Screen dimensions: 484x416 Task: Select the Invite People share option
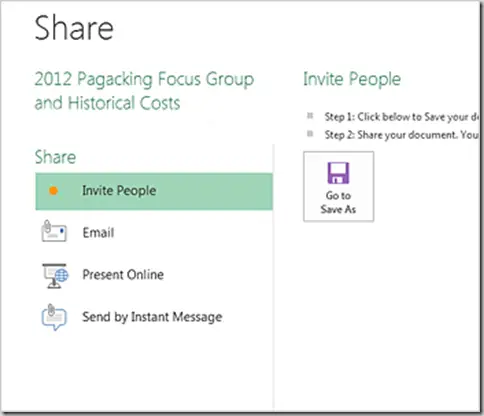click(x=154, y=191)
